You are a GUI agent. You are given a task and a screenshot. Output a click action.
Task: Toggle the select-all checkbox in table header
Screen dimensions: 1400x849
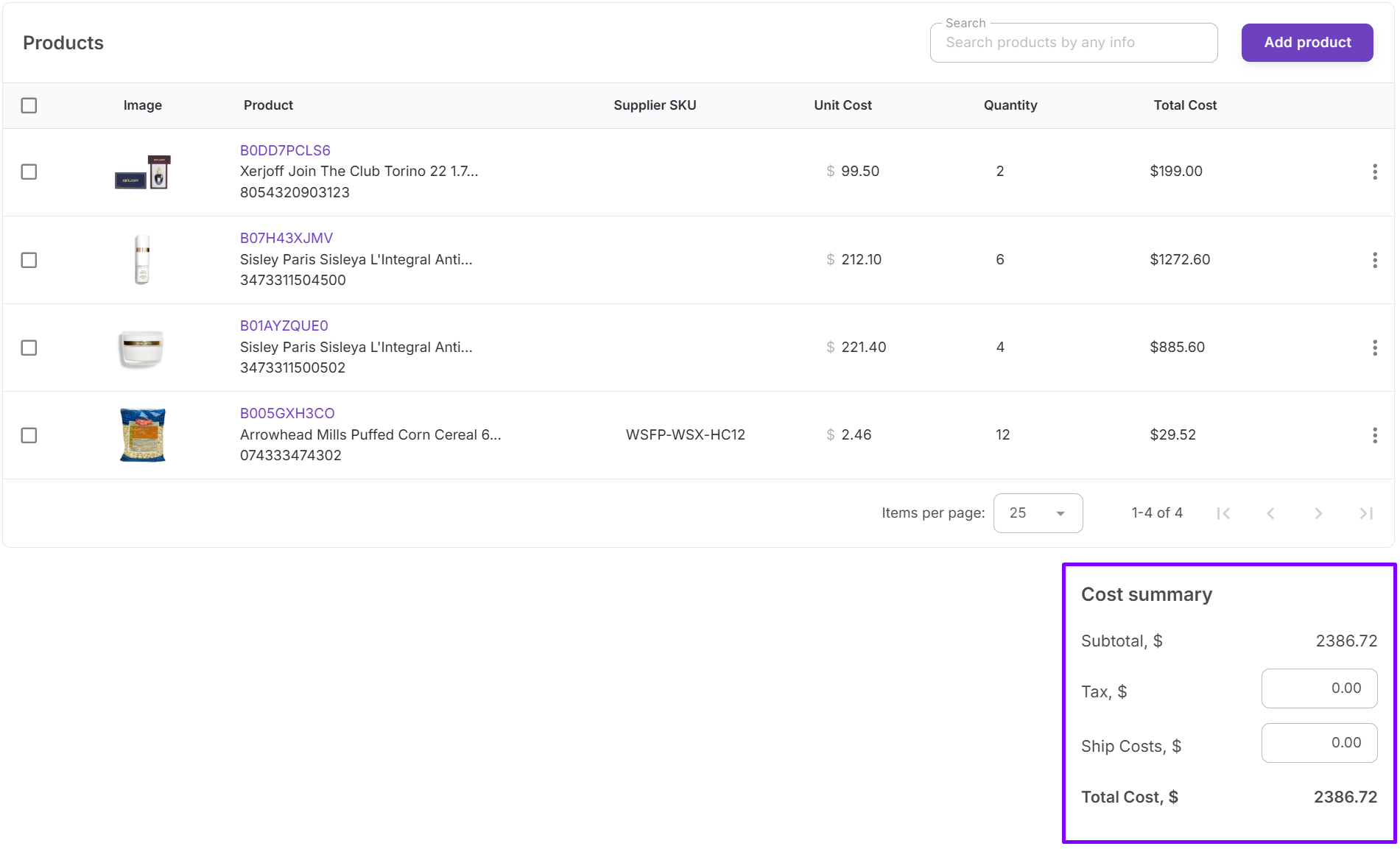click(x=29, y=105)
